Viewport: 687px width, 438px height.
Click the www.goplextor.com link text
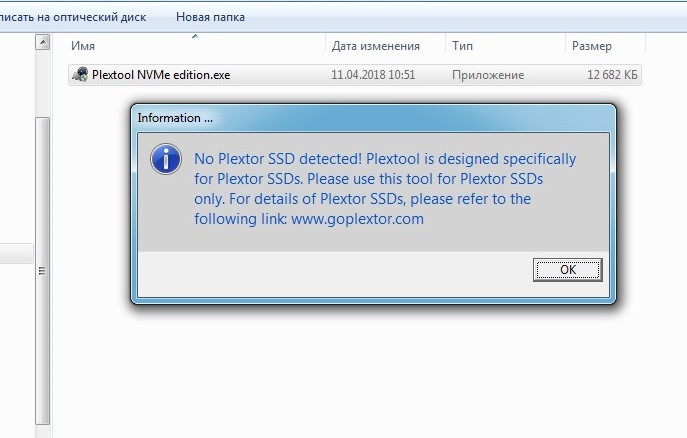coord(358,219)
